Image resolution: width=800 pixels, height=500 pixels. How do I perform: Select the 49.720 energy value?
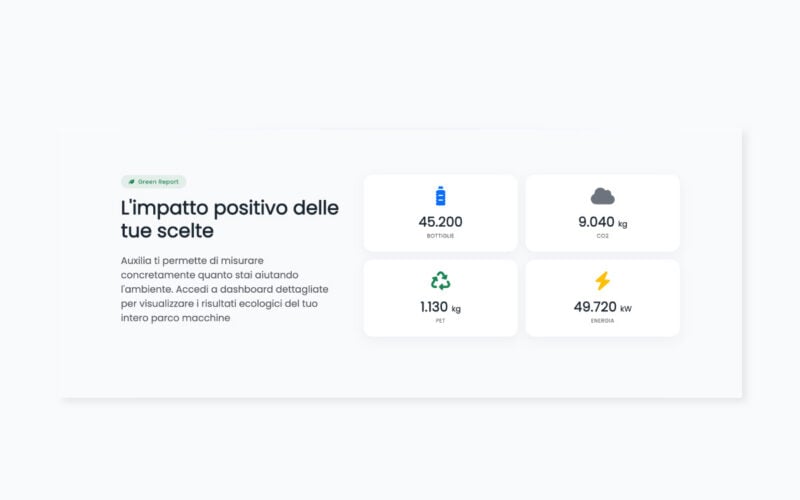pos(594,307)
